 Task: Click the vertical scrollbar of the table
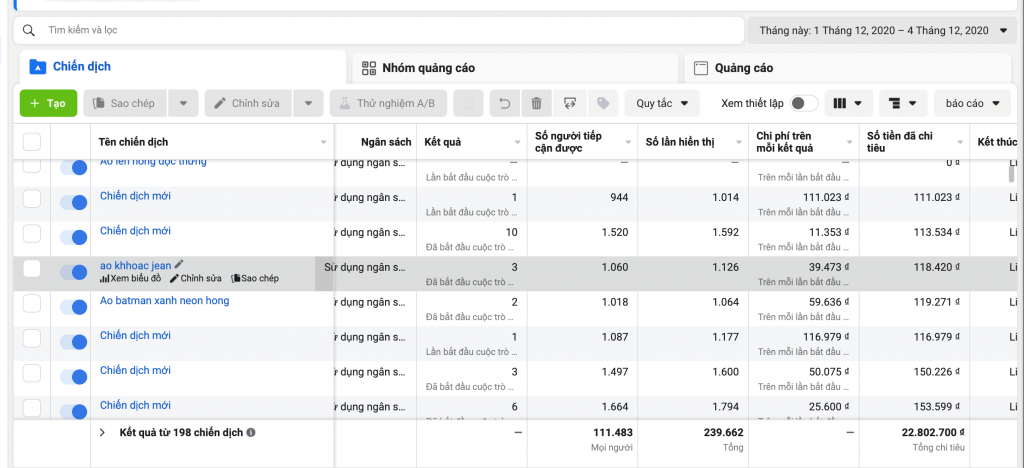coord(1012,175)
